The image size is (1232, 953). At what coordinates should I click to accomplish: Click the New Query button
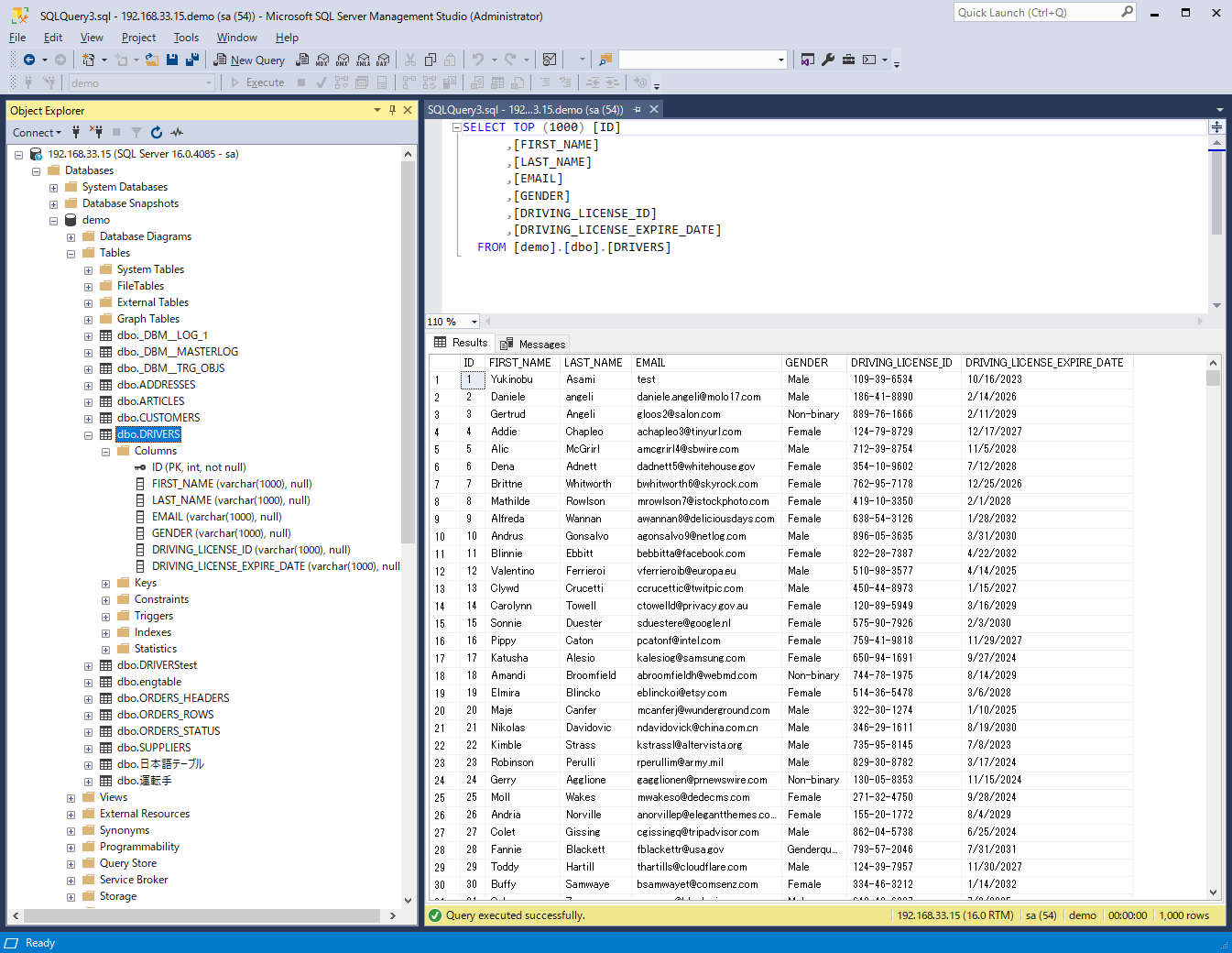tap(250, 60)
